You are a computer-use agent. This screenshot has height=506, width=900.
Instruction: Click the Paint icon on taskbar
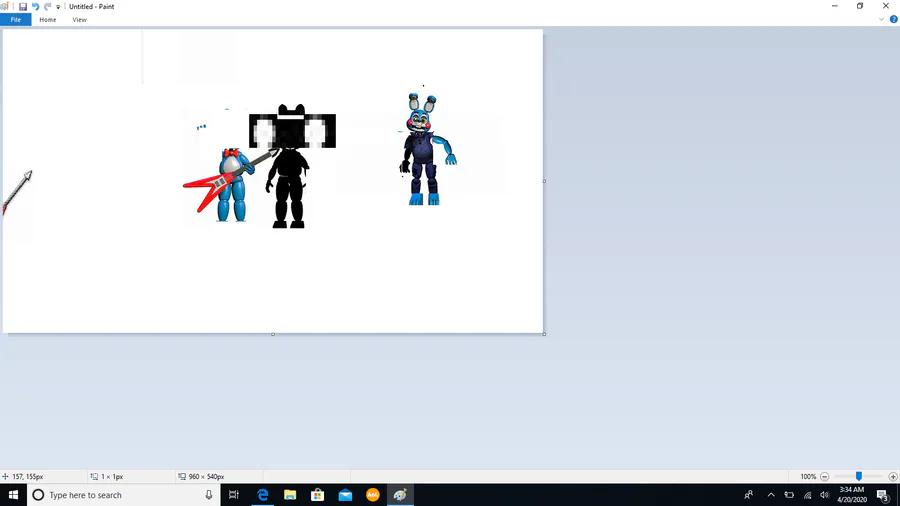(x=400, y=495)
